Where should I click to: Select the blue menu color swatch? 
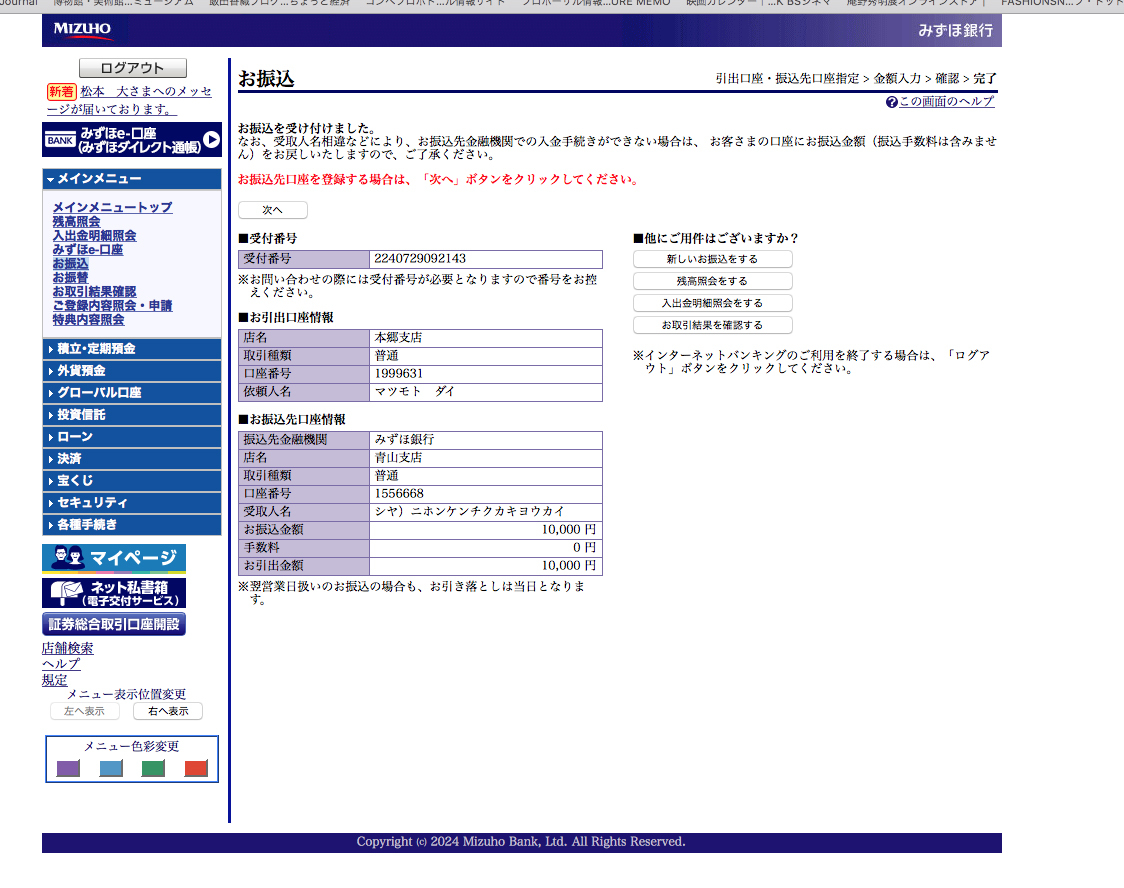(111, 768)
